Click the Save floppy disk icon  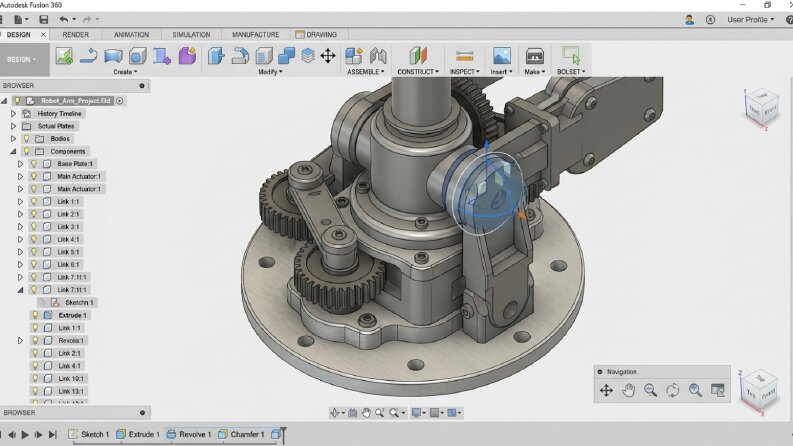pyautogui.click(x=43, y=19)
